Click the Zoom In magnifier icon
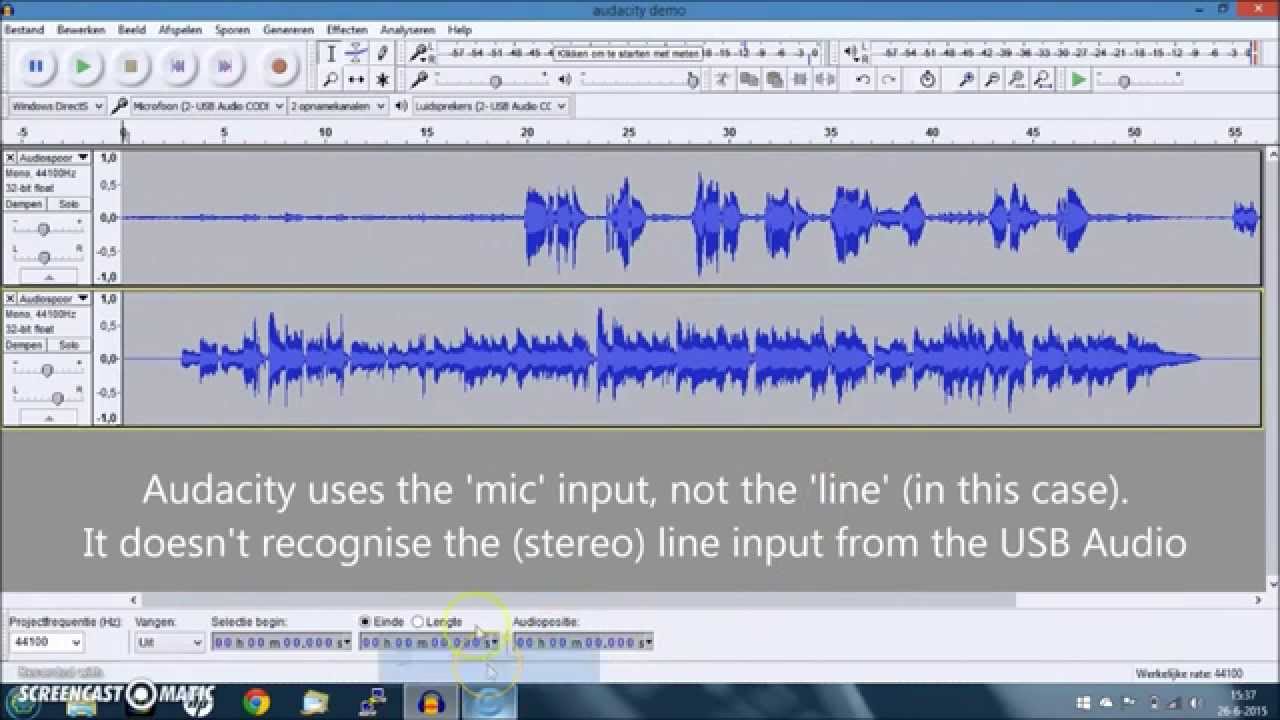 click(966, 80)
